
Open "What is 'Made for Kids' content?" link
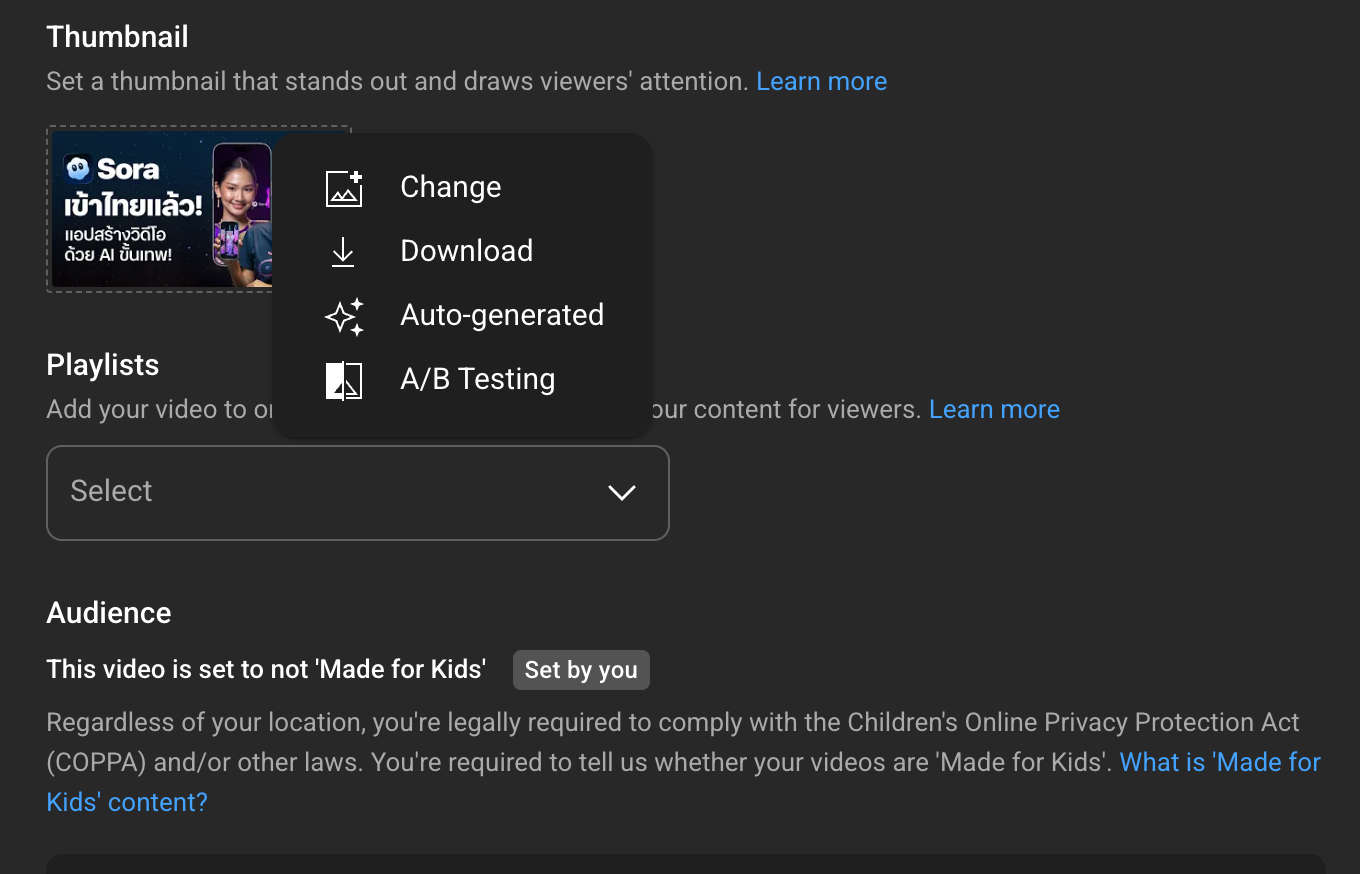(x=1220, y=763)
